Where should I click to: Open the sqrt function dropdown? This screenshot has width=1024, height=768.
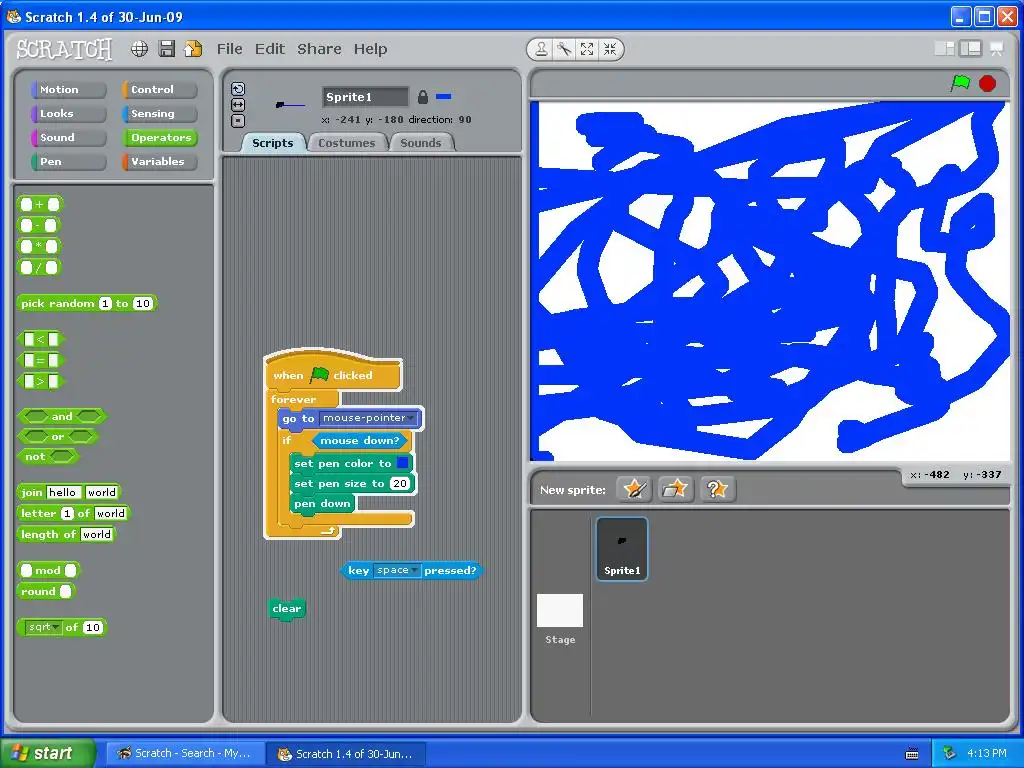pyautogui.click(x=43, y=628)
